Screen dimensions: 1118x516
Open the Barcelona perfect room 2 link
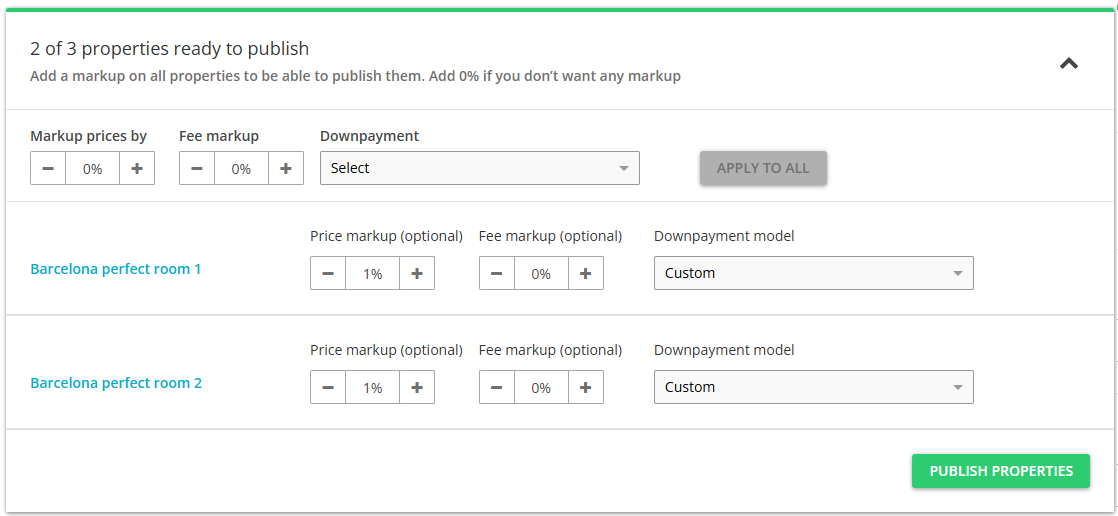116,383
